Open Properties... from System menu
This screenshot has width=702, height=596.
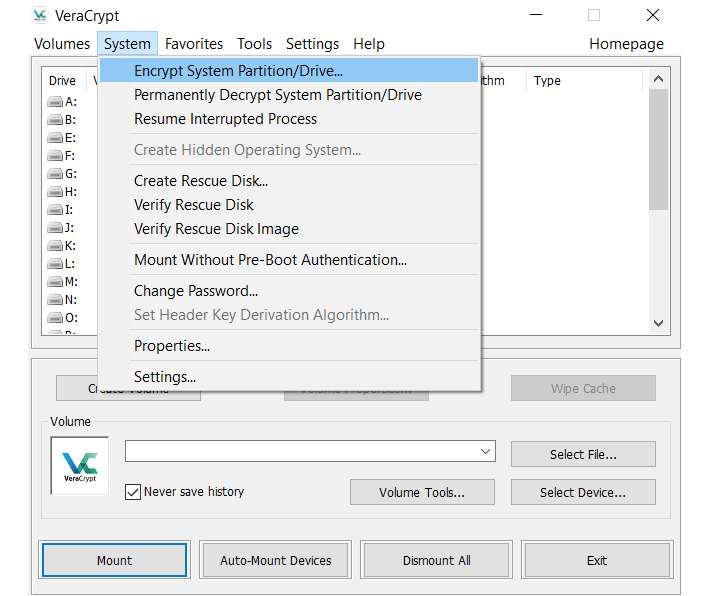click(x=289, y=346)
